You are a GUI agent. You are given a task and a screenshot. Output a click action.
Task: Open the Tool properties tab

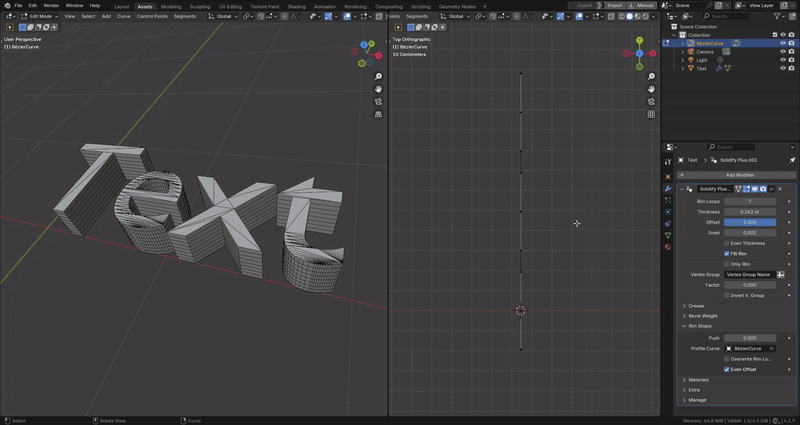[668, 162]
